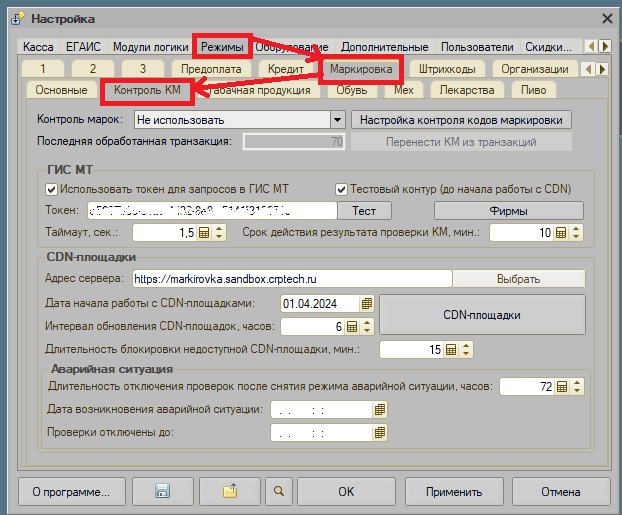Close the Настройка dialog window
Screen dimensions: 622x515
(607, 19)
